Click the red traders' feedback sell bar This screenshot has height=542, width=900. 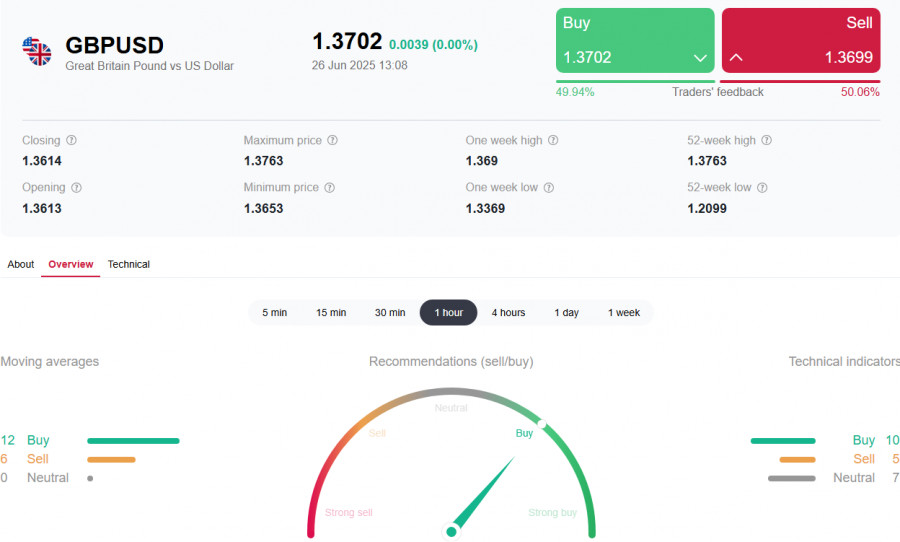[800, 82]
